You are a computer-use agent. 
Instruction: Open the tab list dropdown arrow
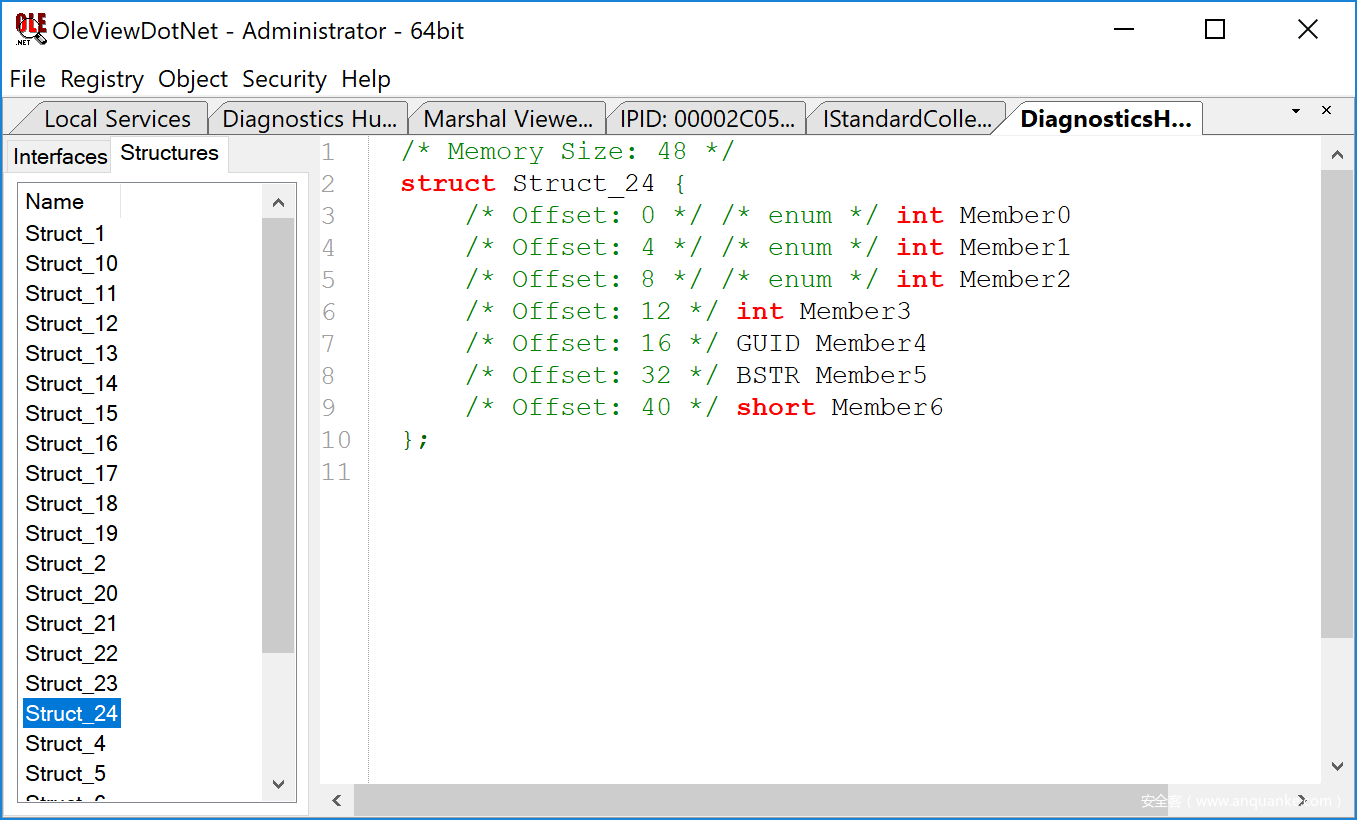click(x=1296, y=111)
